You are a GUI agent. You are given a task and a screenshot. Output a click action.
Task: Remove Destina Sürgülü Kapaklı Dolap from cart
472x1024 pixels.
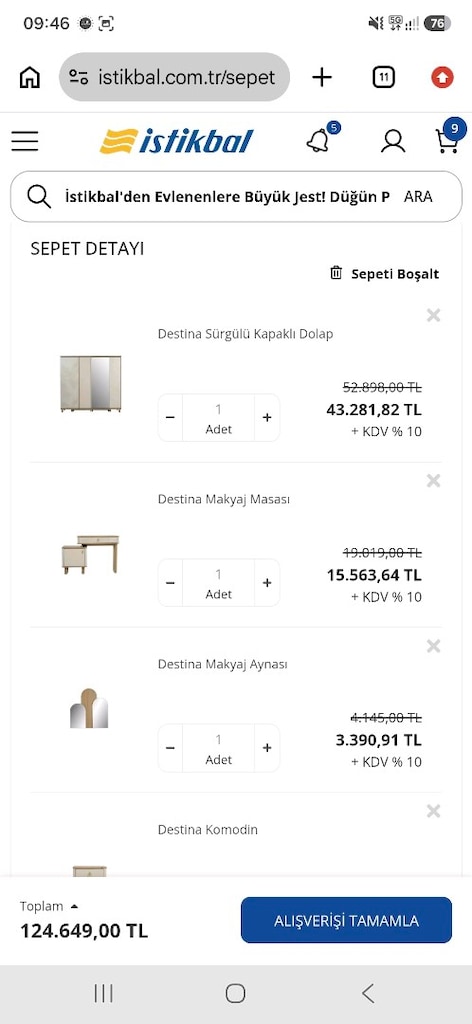pyautogui.click(x=433, y=315)
